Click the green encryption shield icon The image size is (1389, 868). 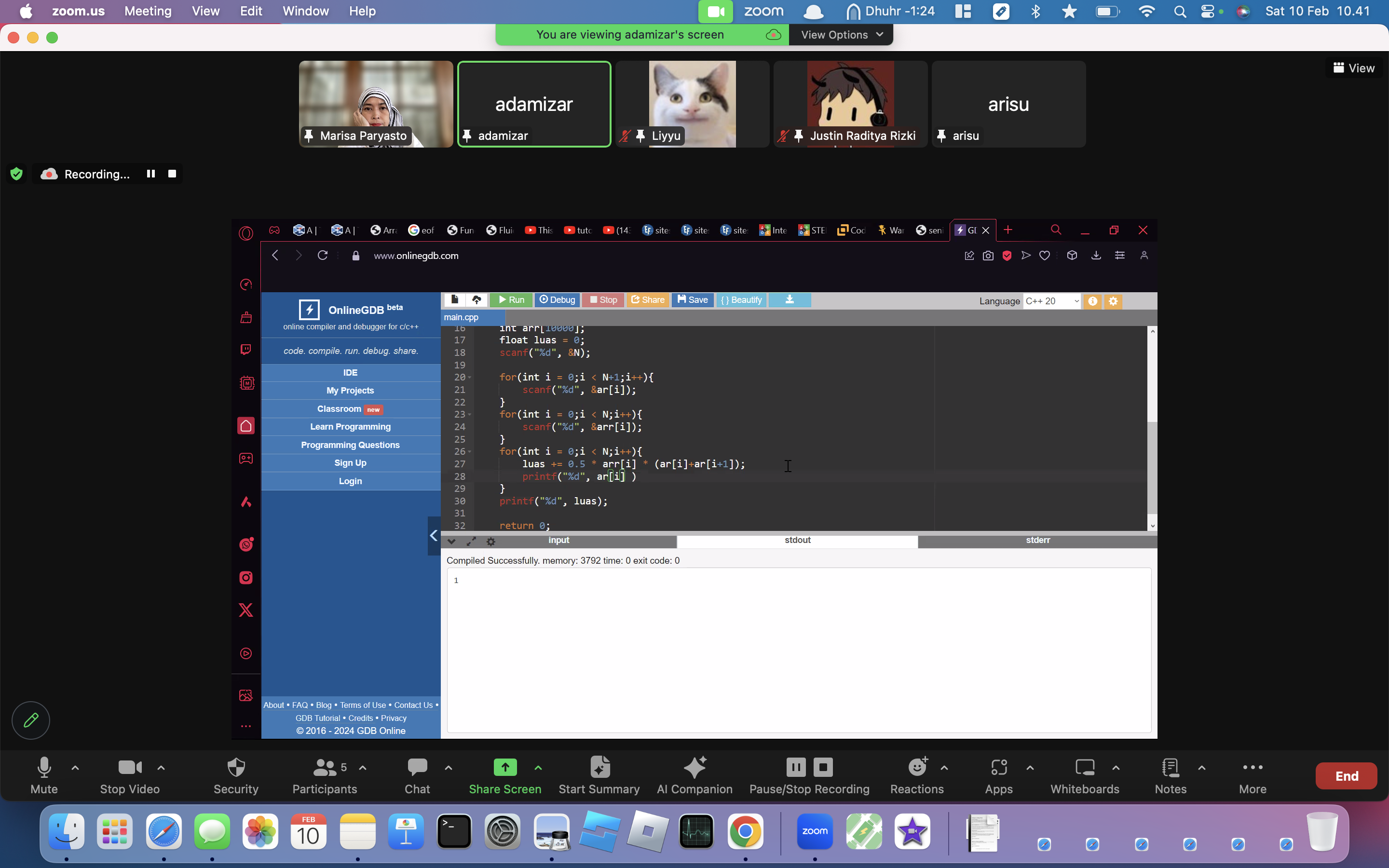(17, 174)
